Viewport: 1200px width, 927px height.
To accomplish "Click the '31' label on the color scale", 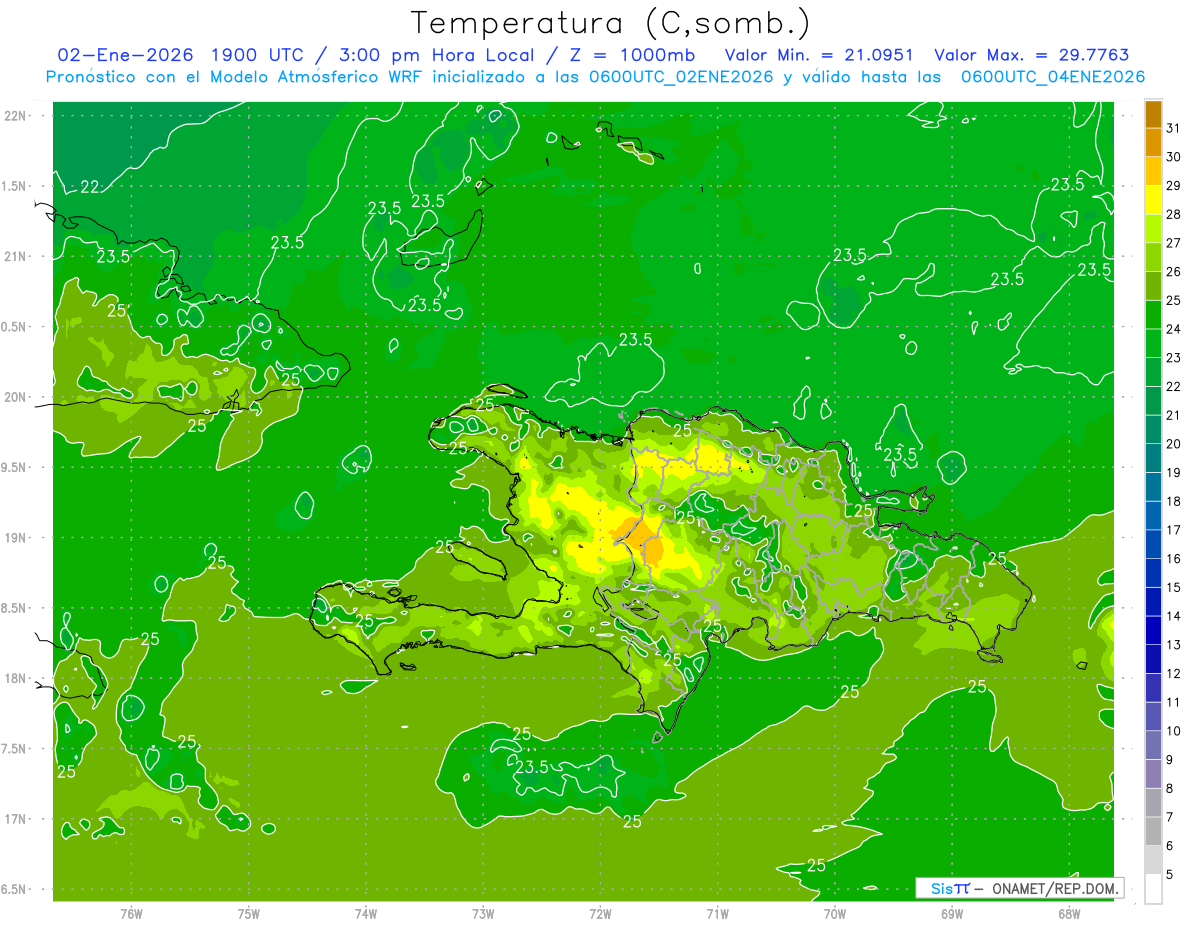I will click(x=1173, y=128).
